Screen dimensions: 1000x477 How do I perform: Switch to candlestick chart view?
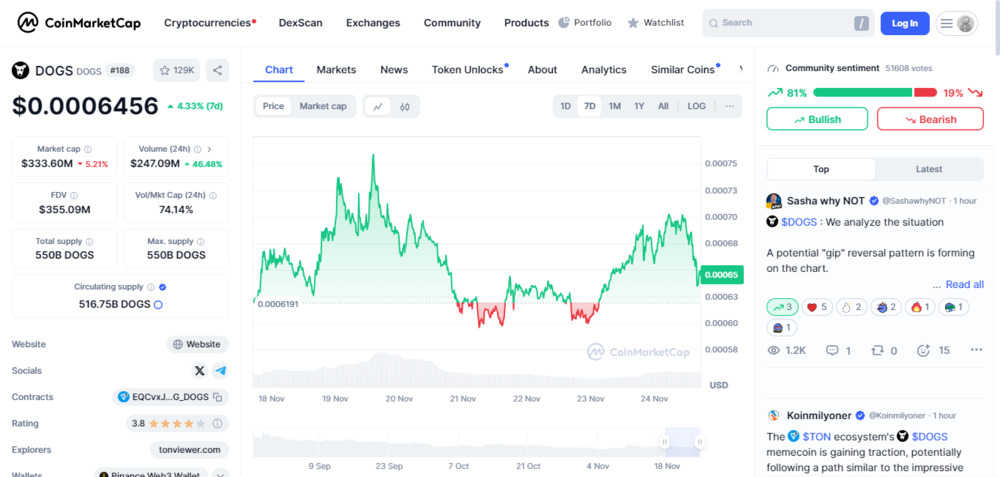coord(405,106)
